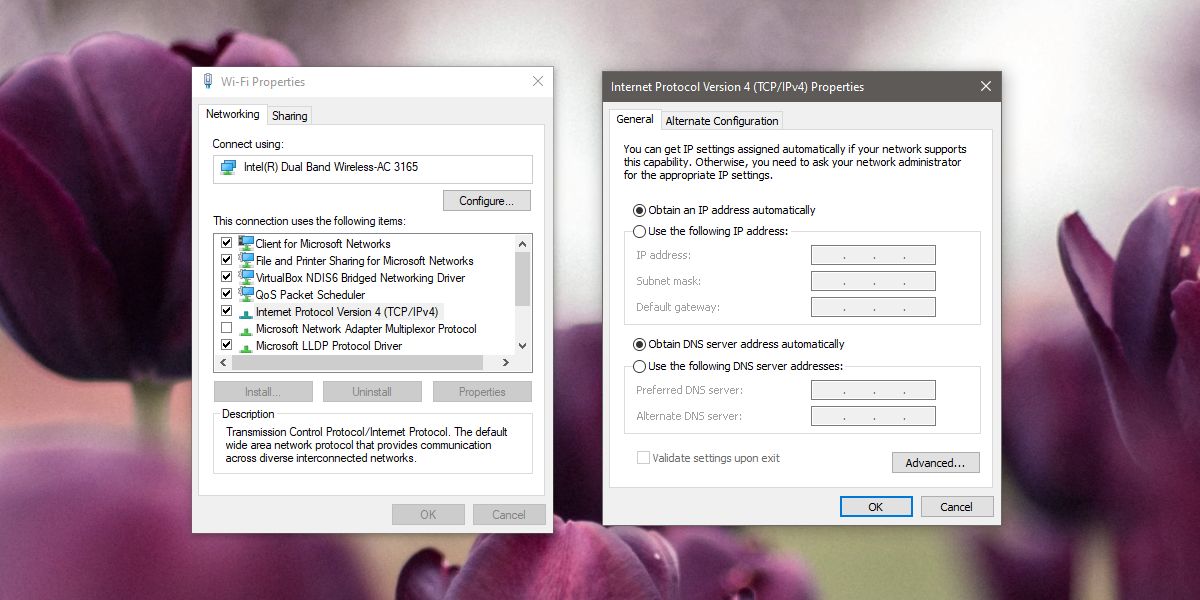Viewport: 1200px width, 600px height.
Task: Click the Install... button
Action: click(x=263, y=392)
